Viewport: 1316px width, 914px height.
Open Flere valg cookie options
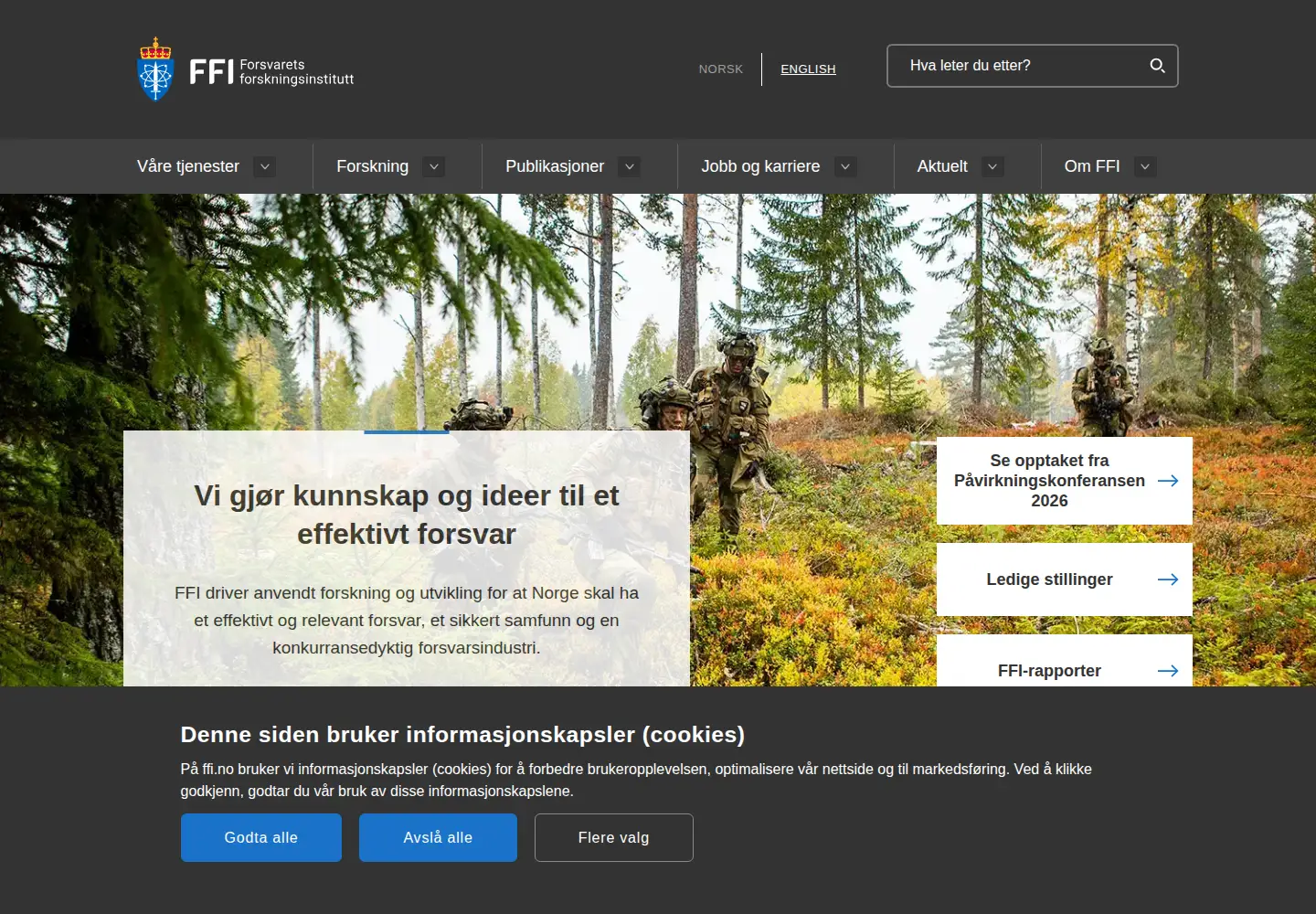[614, 837]
